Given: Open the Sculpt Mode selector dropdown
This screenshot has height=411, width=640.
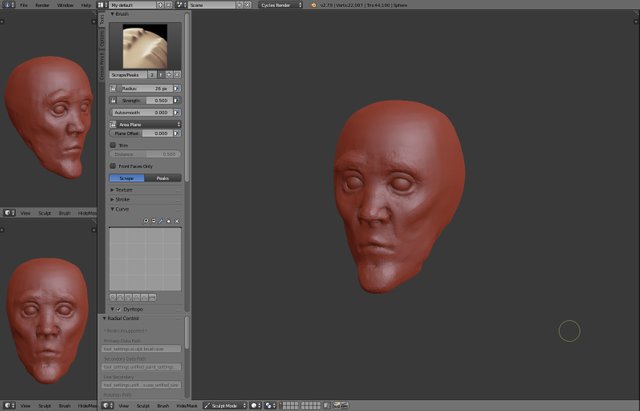Looking at the screenshot, I should [x=224, y=406].
